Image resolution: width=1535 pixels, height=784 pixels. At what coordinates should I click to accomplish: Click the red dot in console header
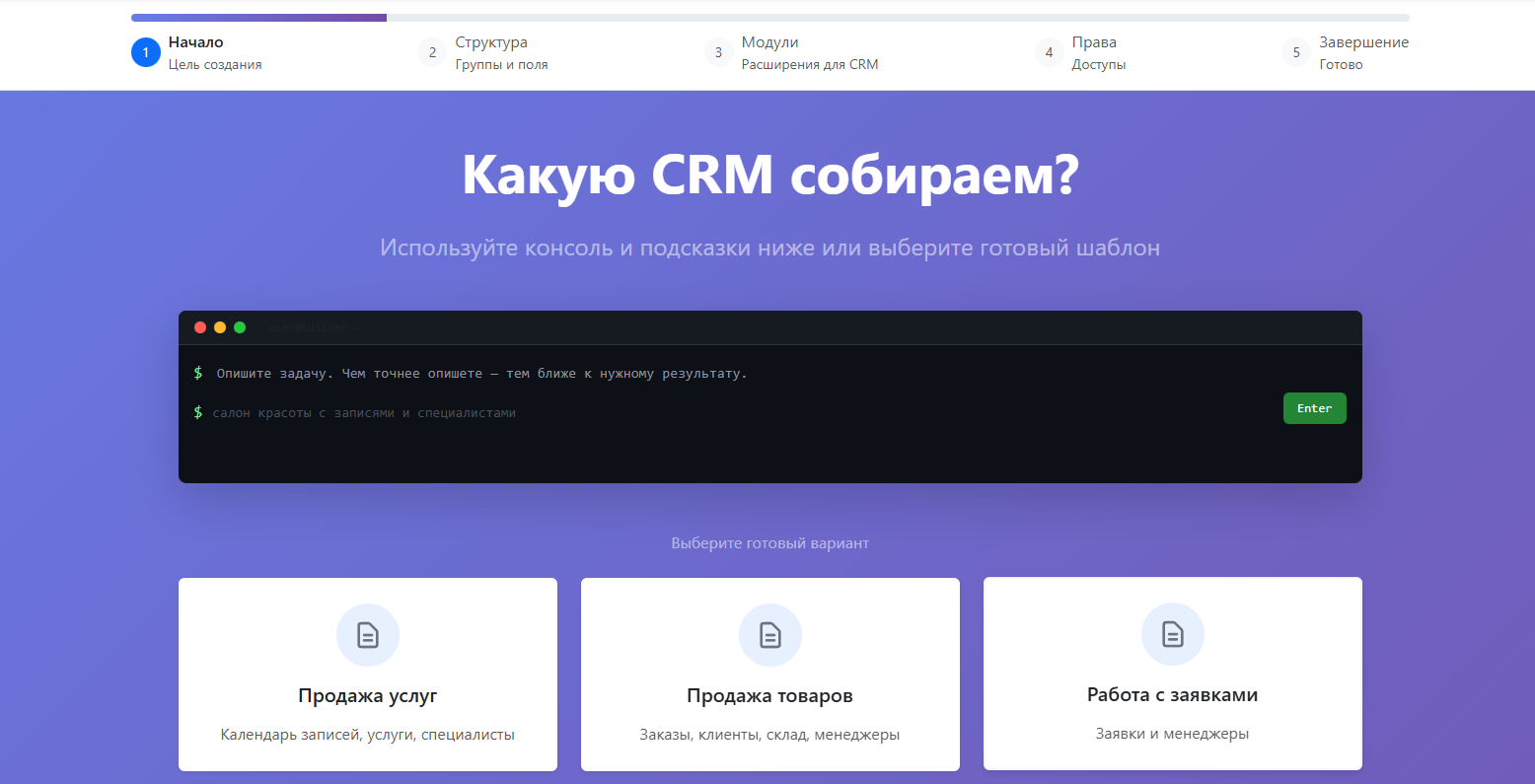[x=200, y=327]
